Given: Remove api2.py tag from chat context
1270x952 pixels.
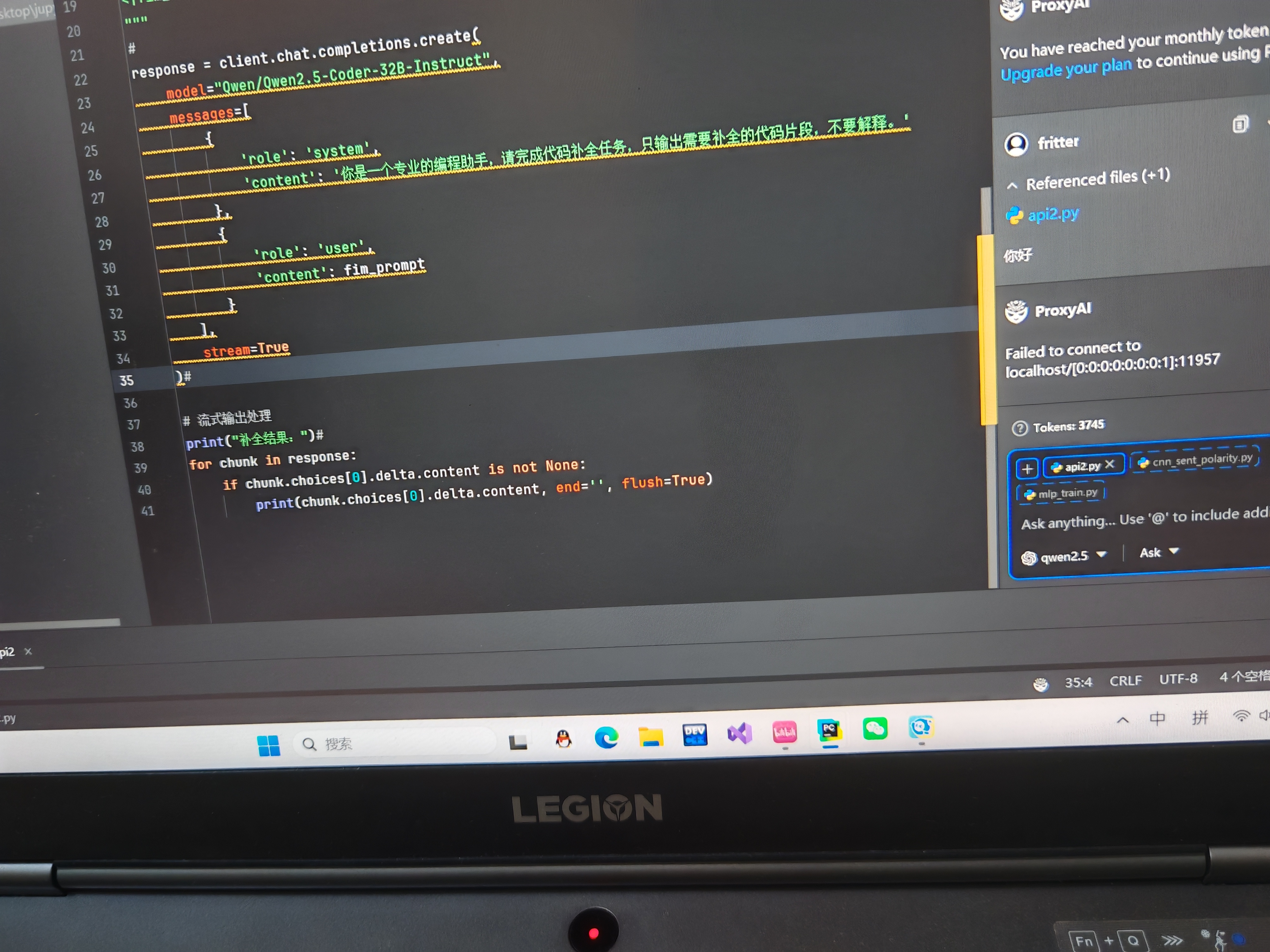Looking at the screenshot, I should point(1109,464).
